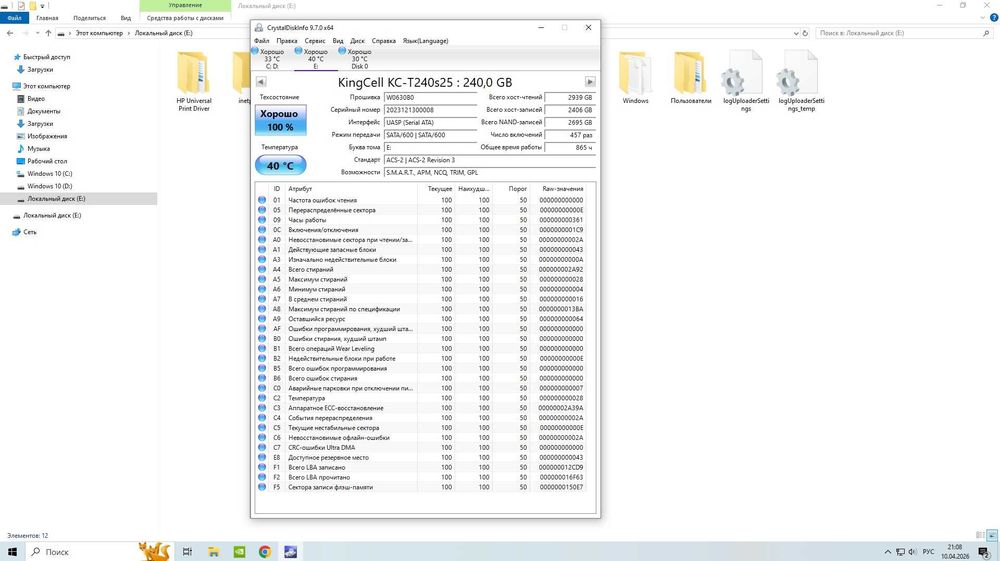Open the Справка menu
The width and height of the screenshot is (1000, 561).
(384, 41)
